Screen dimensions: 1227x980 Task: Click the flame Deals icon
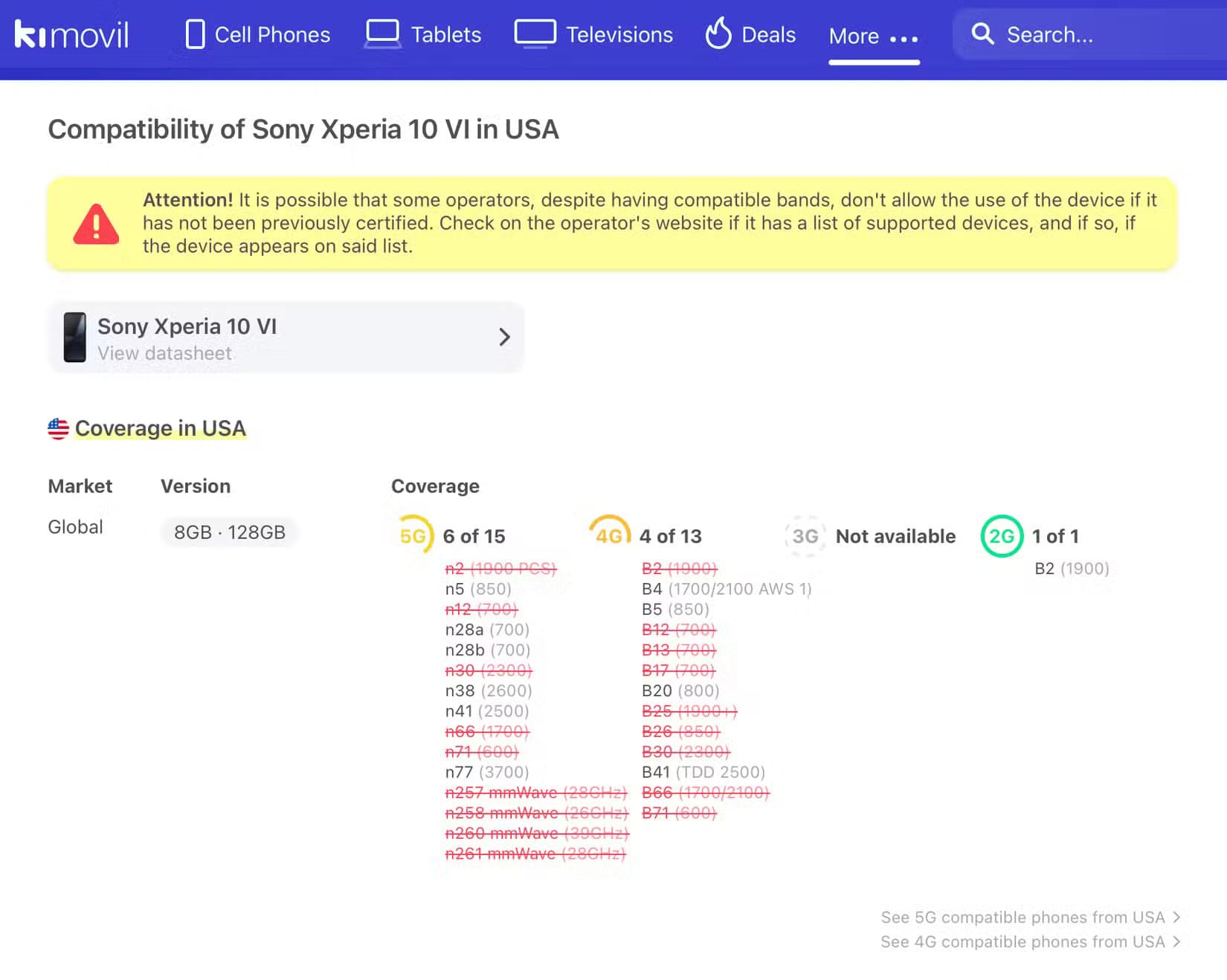pyautogui.click(x=718, y=33)
